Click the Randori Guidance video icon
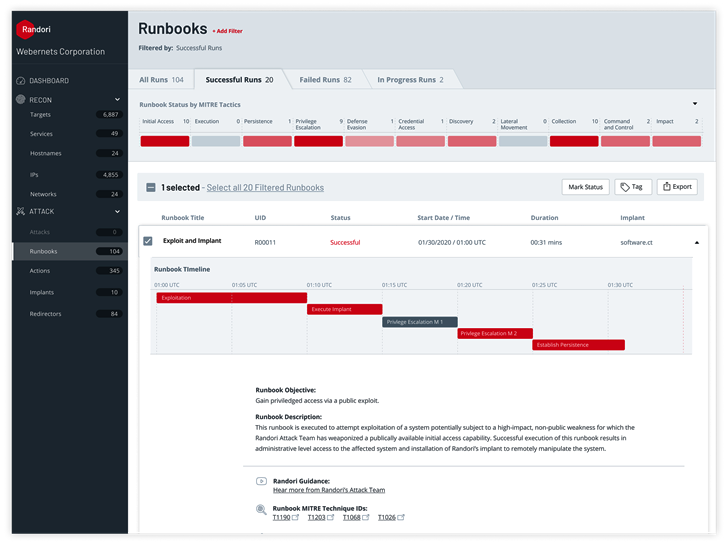 click(261, 481)
